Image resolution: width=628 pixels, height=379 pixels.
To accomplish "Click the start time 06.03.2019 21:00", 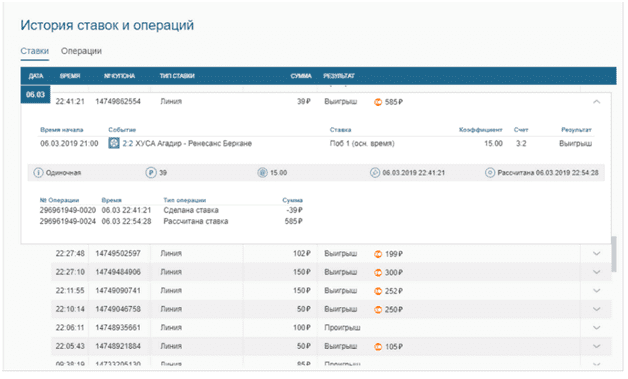I will pyautogui.click(x=69, y=143).
